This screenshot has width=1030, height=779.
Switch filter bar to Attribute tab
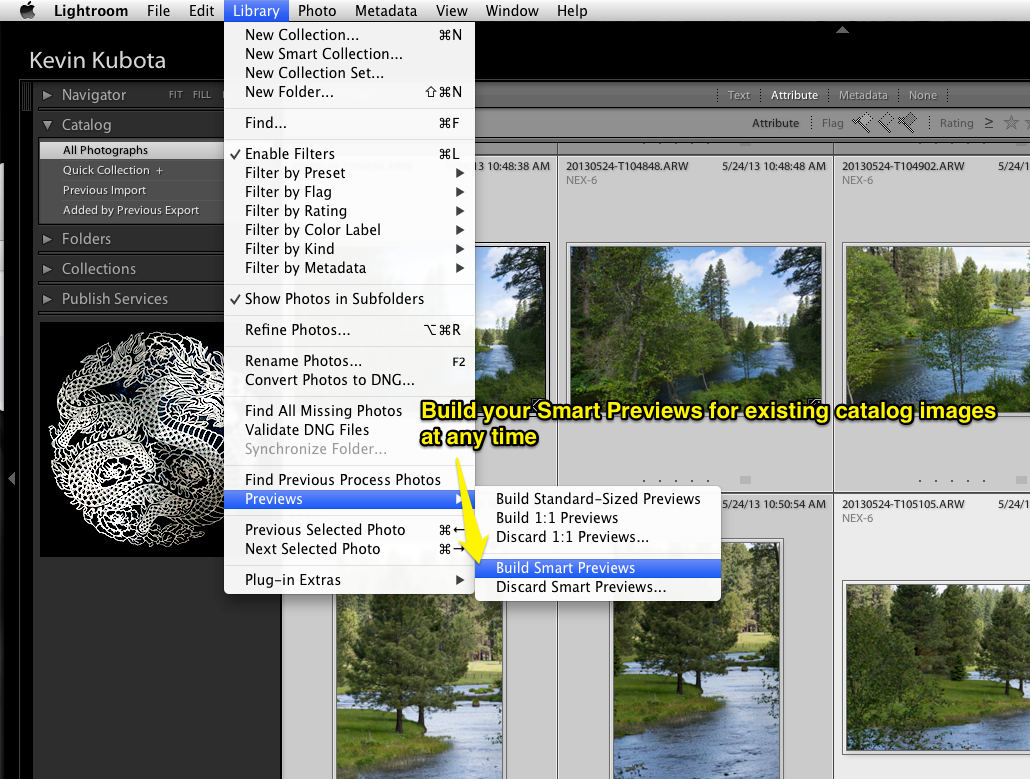tap(794, 95)
